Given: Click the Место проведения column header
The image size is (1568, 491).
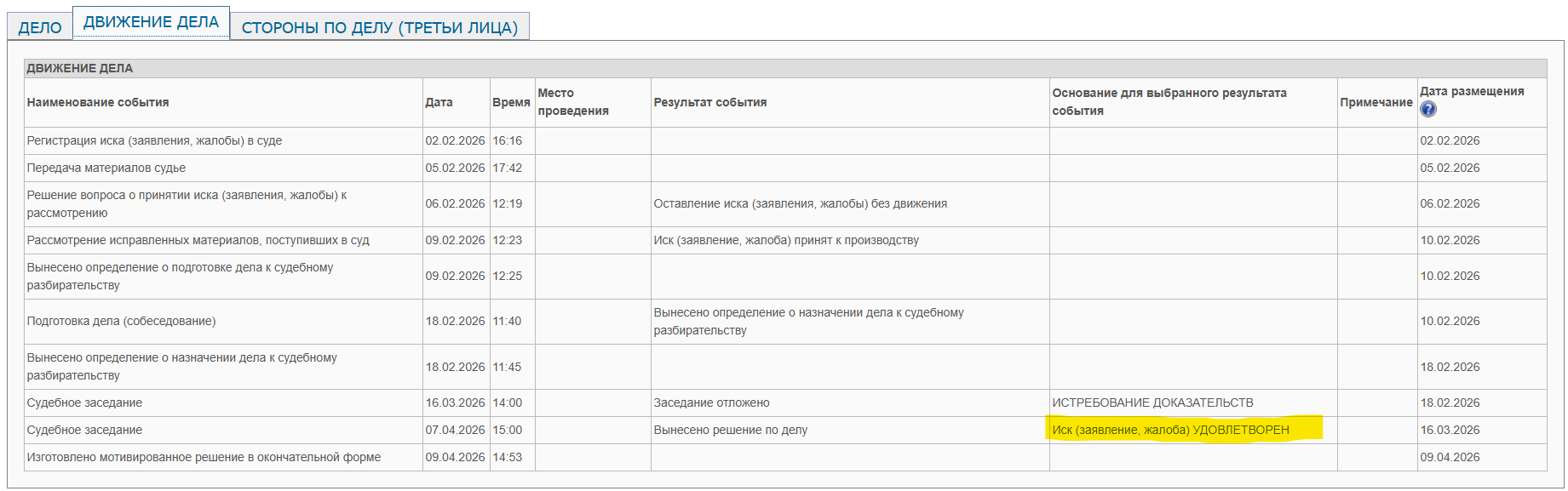Looking at the screenshot, I should coord(573,102).
